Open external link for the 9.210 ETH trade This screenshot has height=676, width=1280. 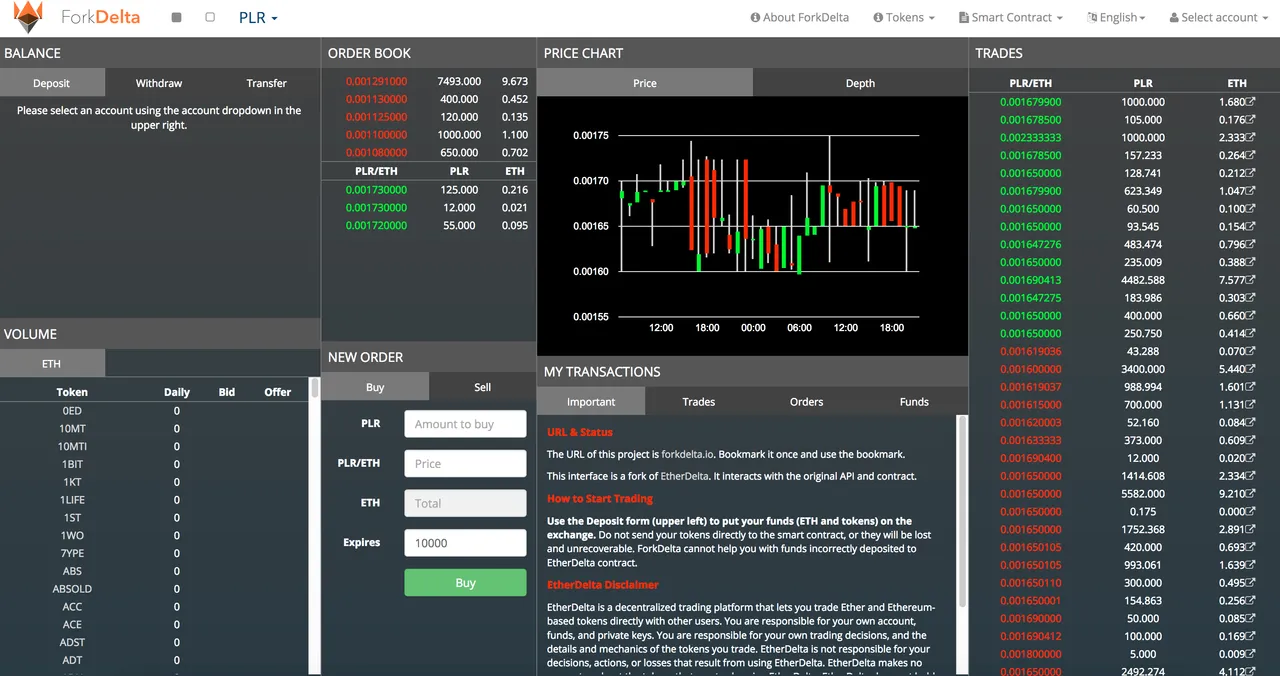(1251, 494)
